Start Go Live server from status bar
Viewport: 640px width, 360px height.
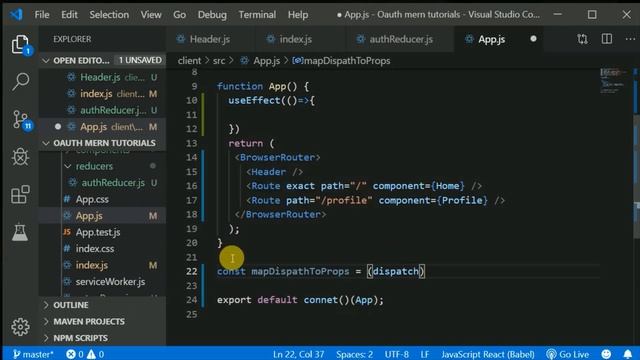[568, 354]
